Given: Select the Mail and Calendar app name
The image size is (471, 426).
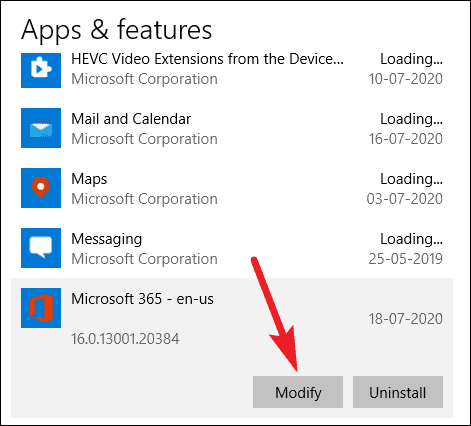Looking at the screenshot, I should point(131,119).
